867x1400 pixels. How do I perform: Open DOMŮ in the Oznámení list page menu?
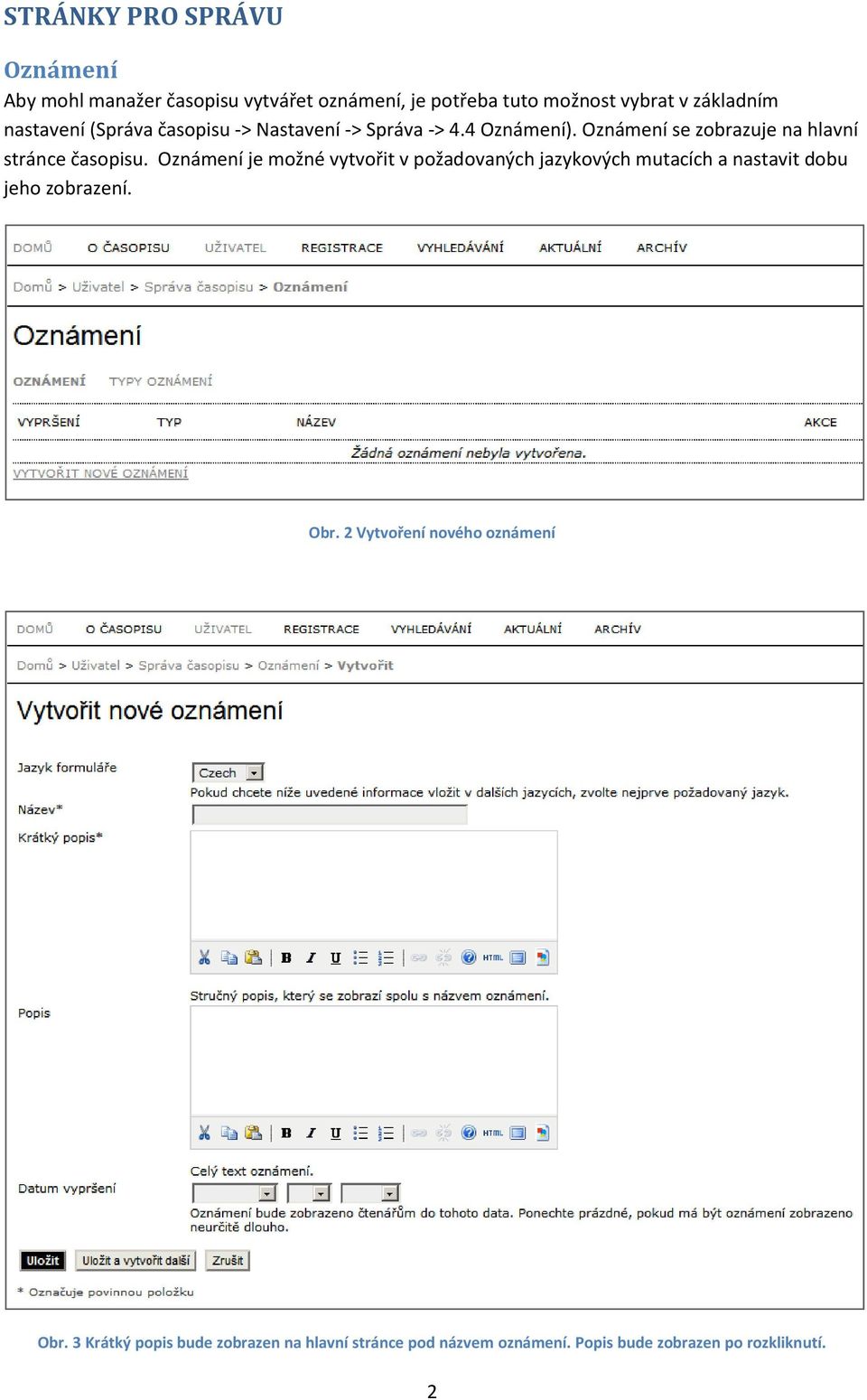[x=33, y=247]
